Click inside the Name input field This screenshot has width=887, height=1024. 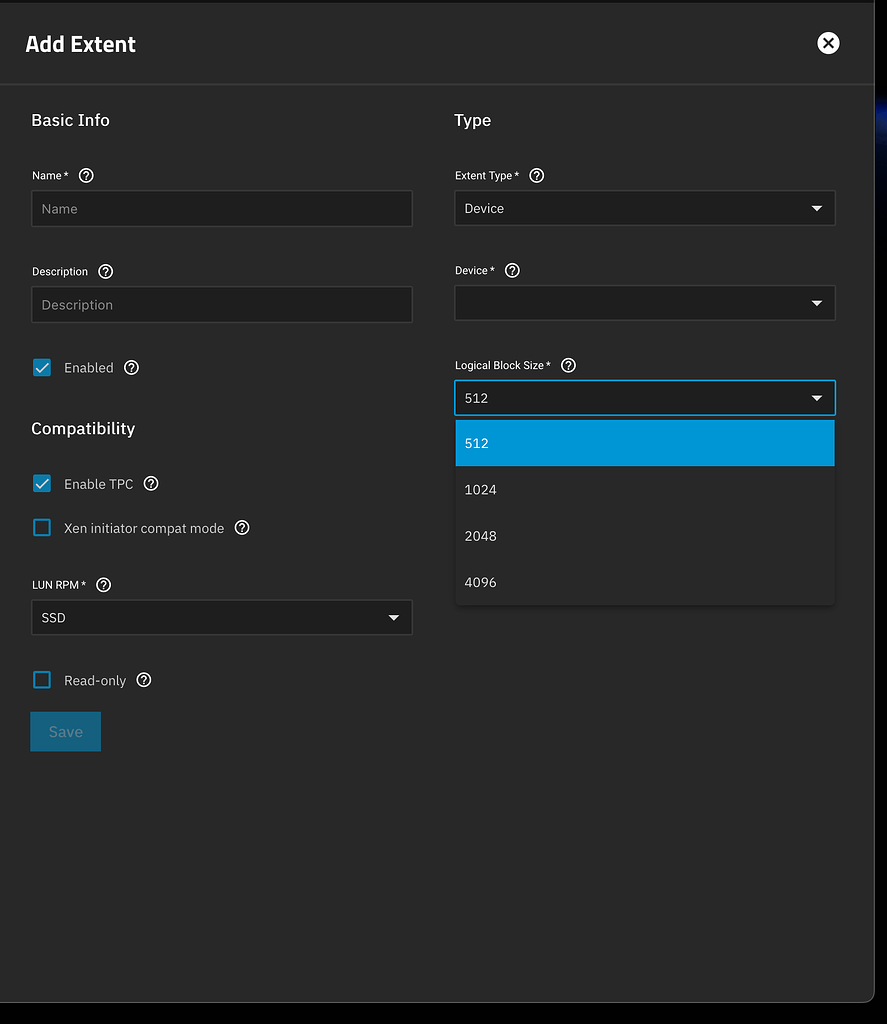[221, 209]
